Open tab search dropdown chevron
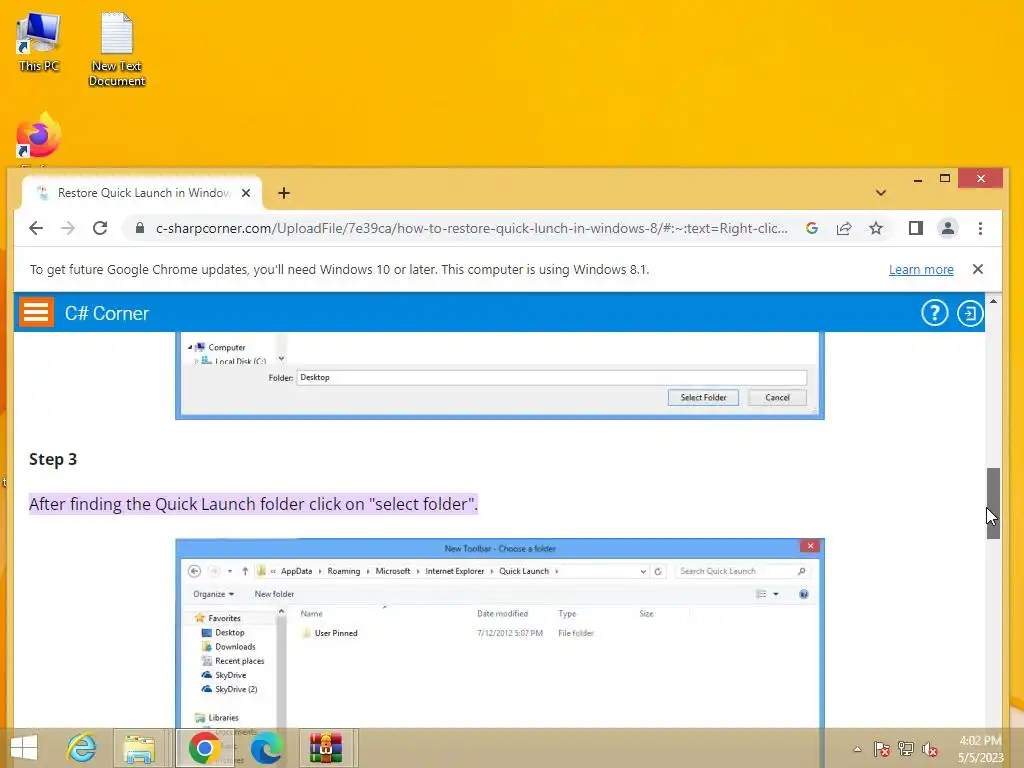The width and height of the screenshot is (1024, 768). [x=880, y=193]
